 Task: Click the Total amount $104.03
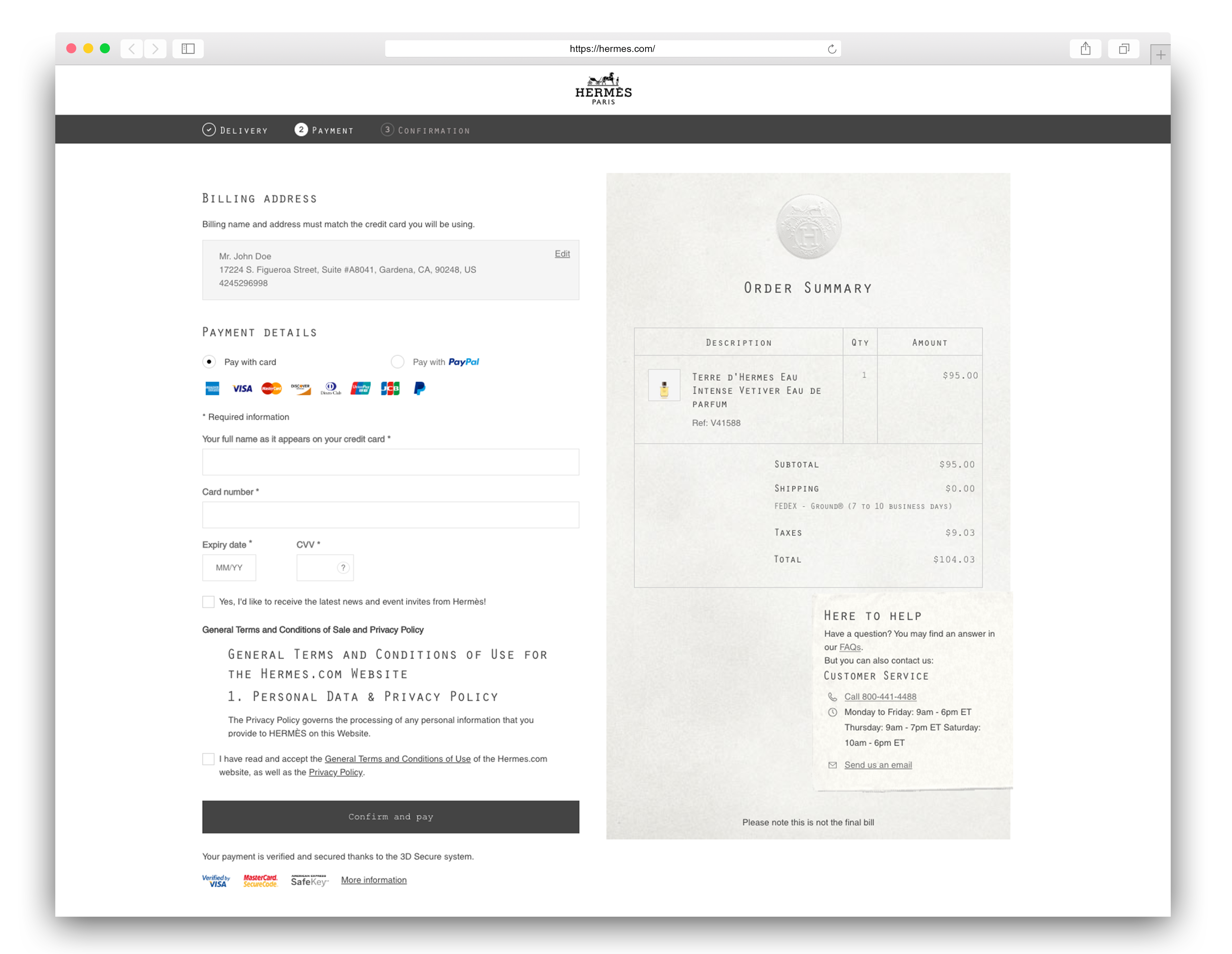pos(954,560)
